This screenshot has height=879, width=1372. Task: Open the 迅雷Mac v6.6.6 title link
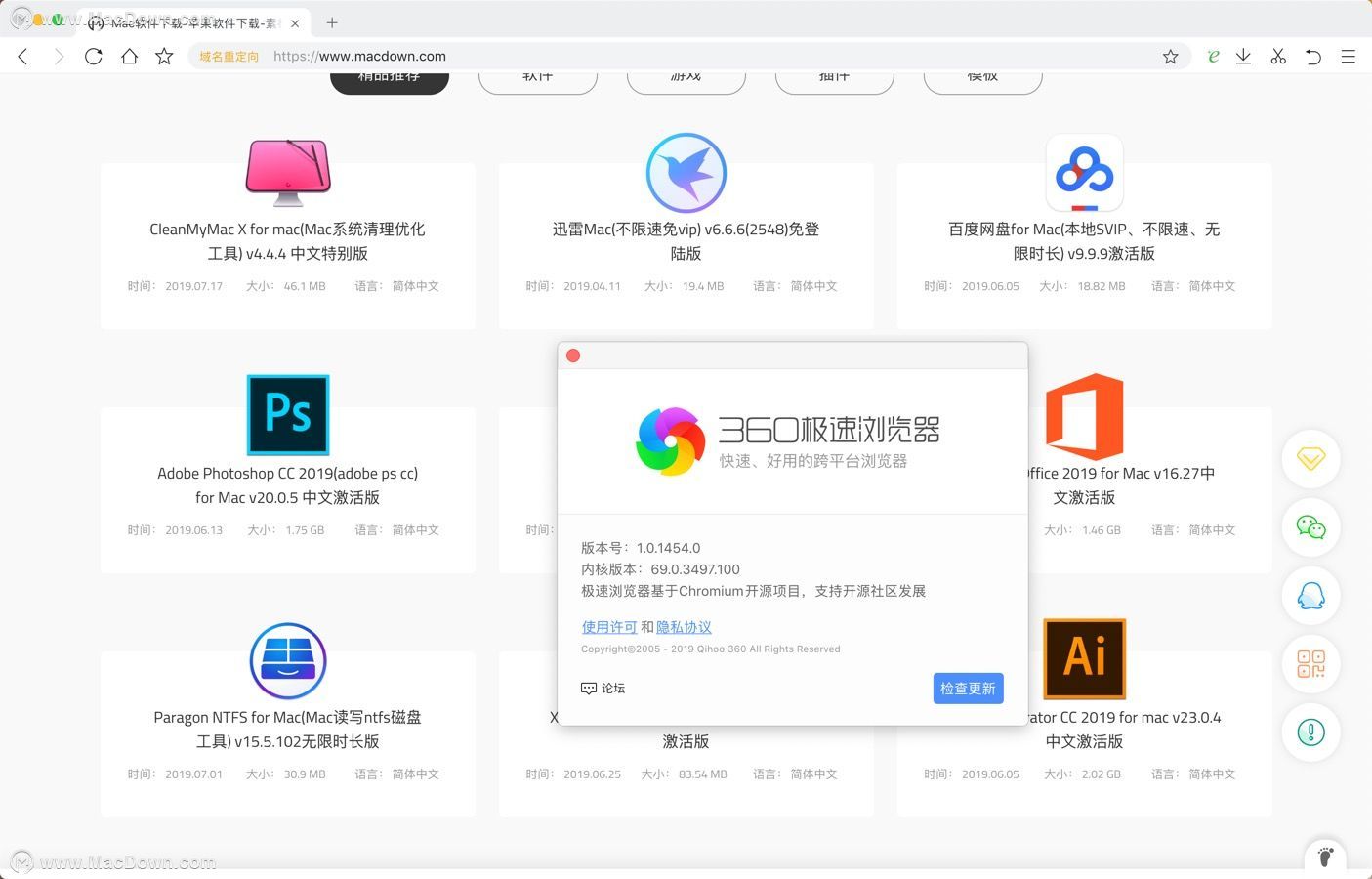(686, 241)
